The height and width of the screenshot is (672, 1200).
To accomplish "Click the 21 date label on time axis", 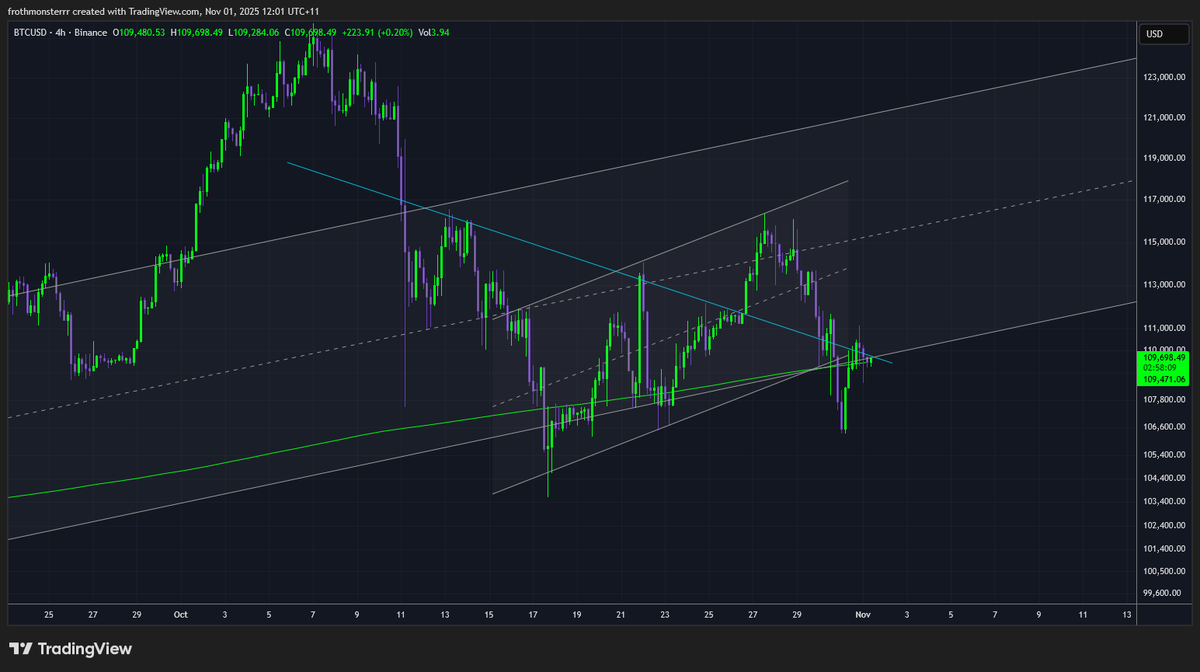I will (621, 614).
